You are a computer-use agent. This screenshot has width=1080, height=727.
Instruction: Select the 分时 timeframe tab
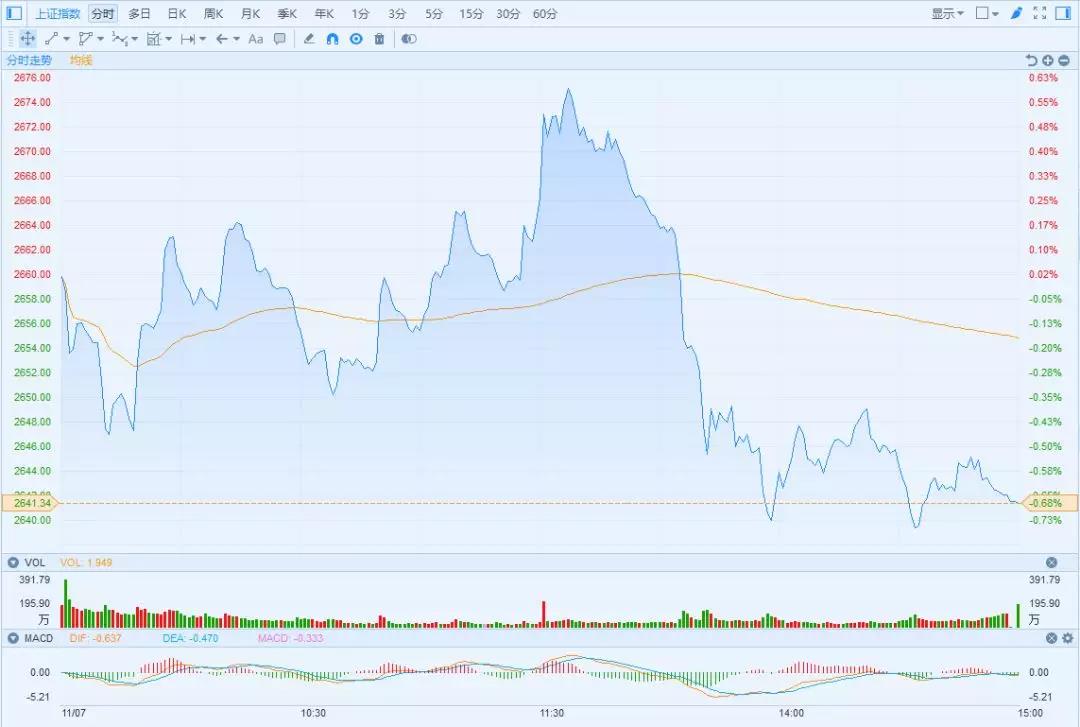coord(103,13)
